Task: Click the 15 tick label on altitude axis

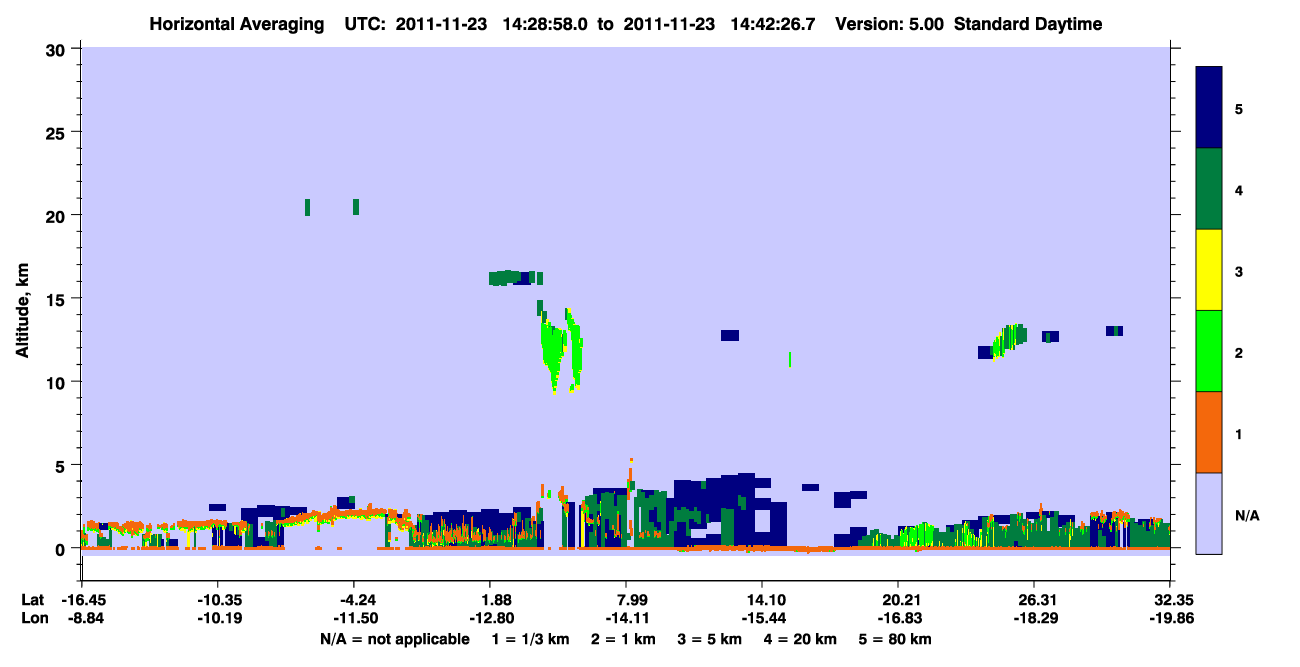Action: [x=58, y=298]
